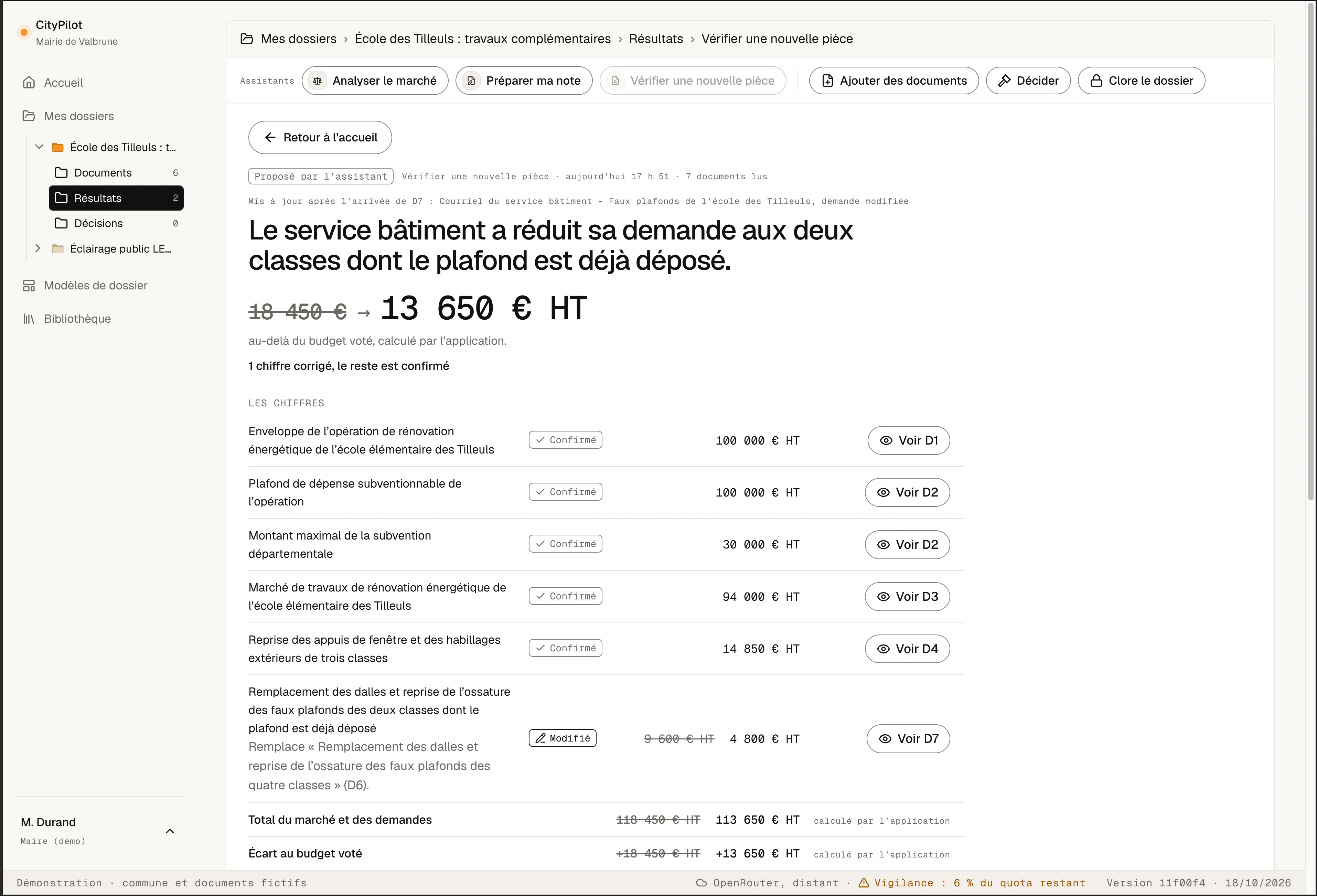Click the Mes dossiers folder icon in sidebar
This screenshot has width=1317, height=896.
point(29,116)
